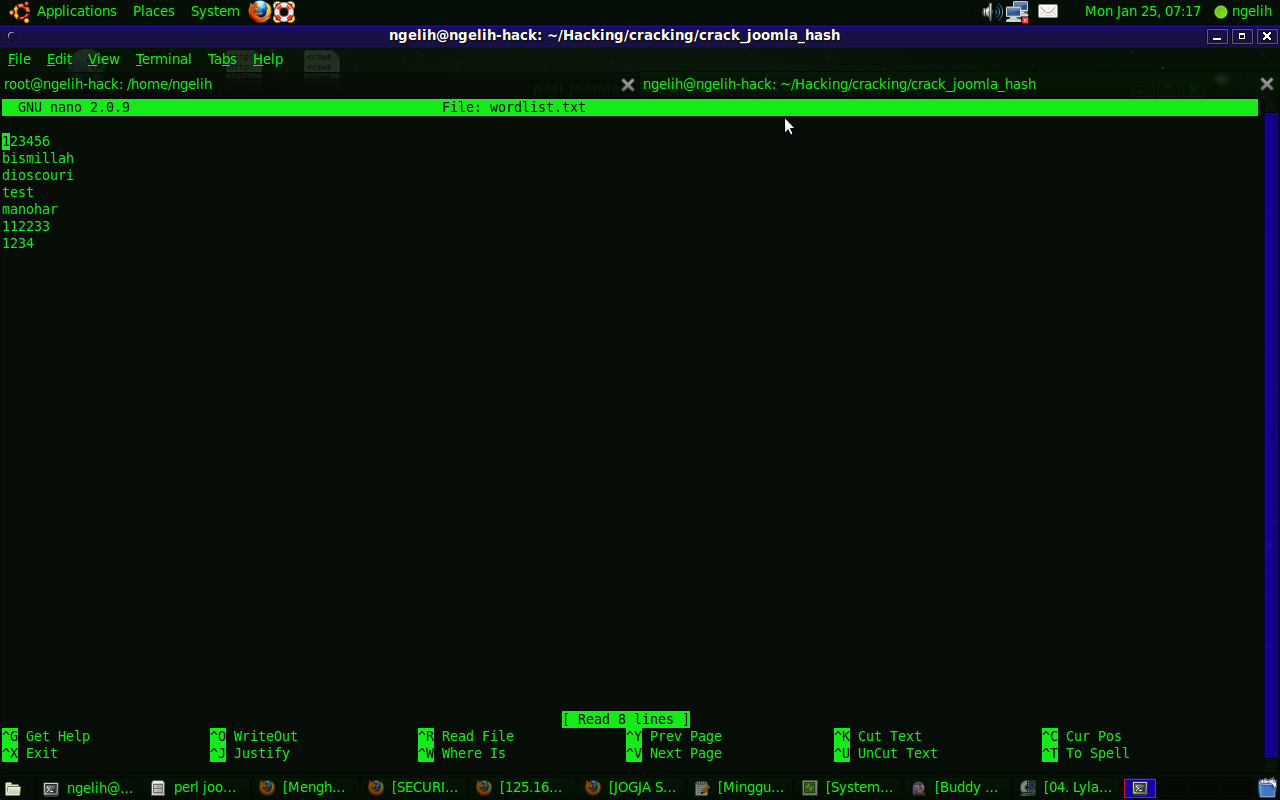Click the '^C Cur Pos' nano shortcut
The height and width of the screenshot is (800, 1280).
coord(1082,736)
